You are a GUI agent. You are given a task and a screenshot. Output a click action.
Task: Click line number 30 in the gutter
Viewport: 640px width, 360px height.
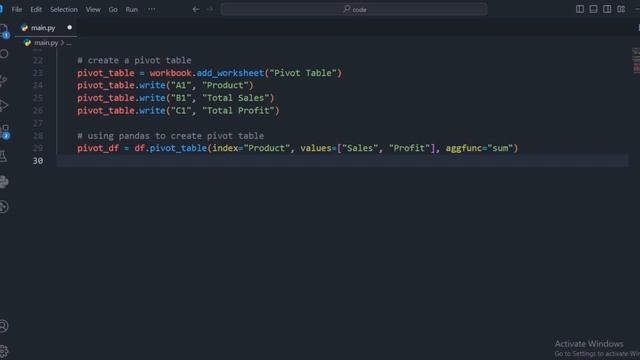click(x=38, y=161)
